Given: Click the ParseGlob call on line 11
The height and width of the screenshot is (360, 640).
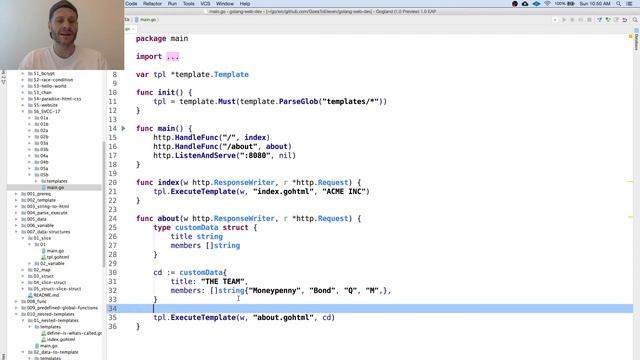Looking at the screenshot, I should click(x=298, y=101).
